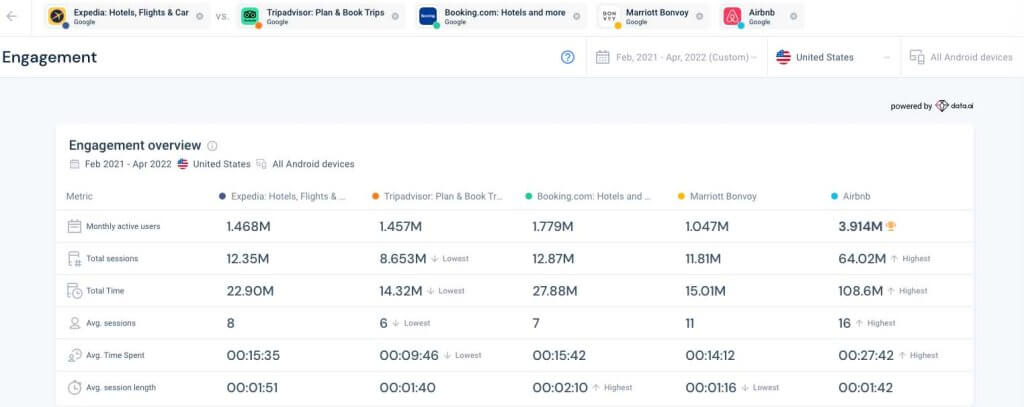Click the Avg. session length stopwatch icon
The height and width of the screenshot is (407, 1024).
pyautogui.click(x=74, y=387)
